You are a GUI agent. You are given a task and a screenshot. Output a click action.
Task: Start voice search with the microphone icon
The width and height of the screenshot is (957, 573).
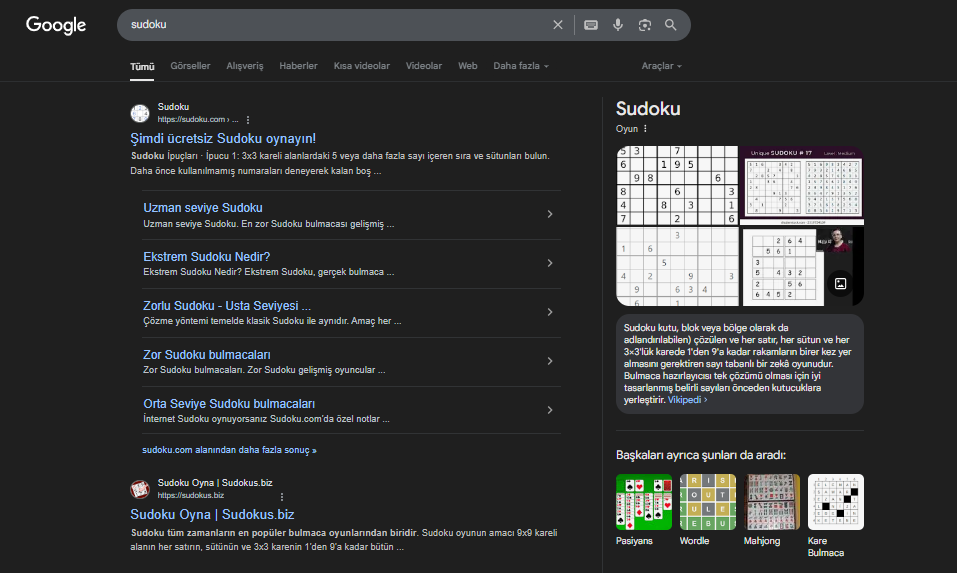point(618,25)
